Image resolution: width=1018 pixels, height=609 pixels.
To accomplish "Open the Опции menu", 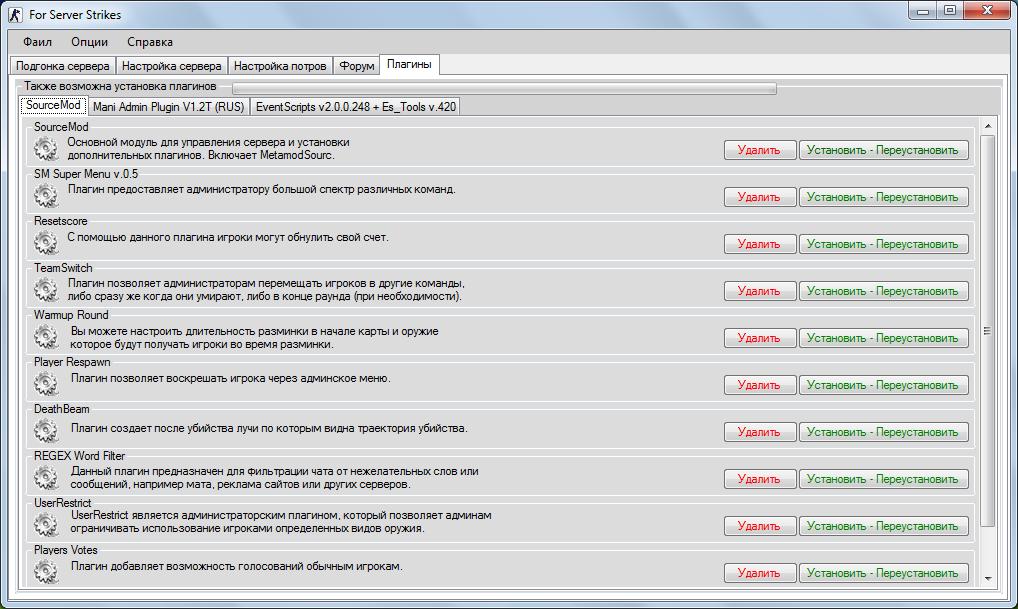I will (x=90, y=42).
